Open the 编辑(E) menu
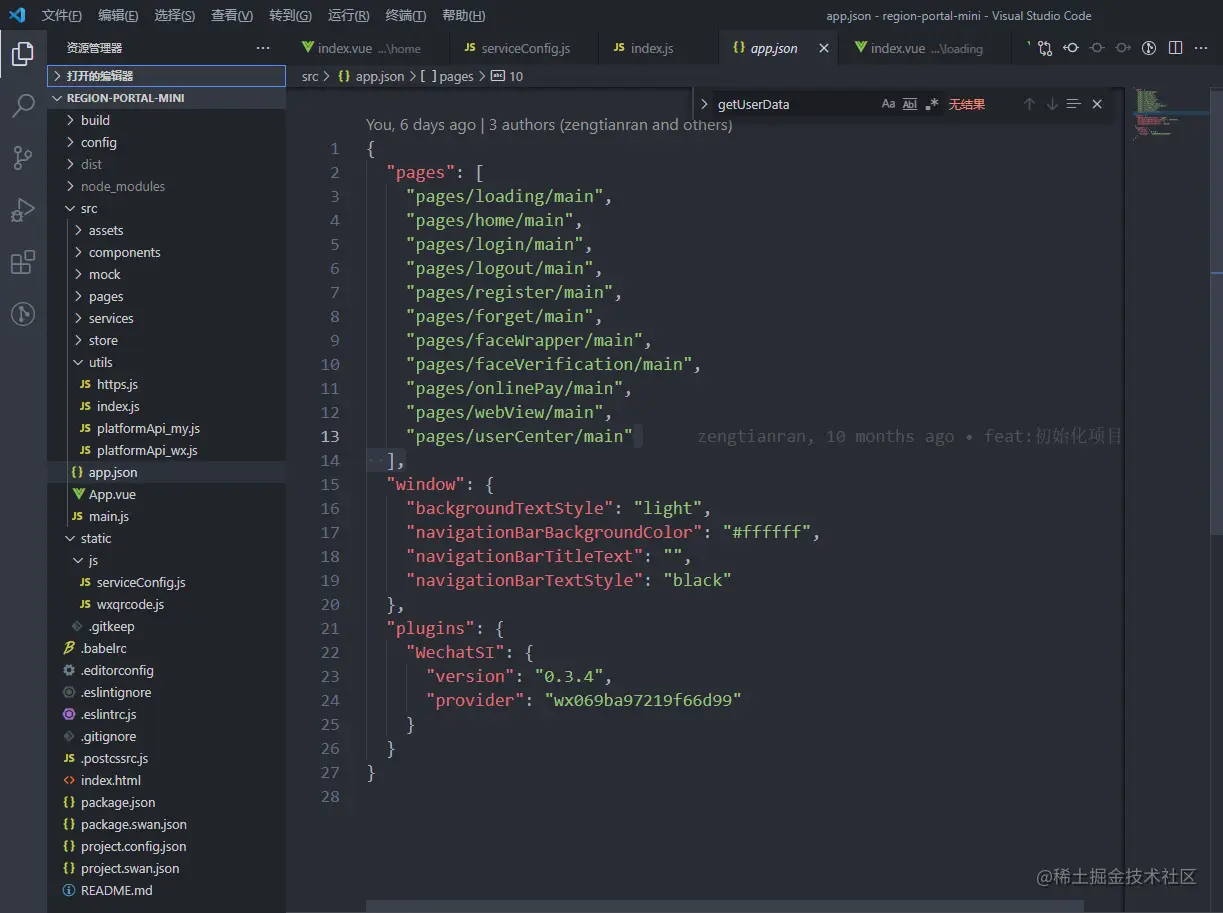 118,15
